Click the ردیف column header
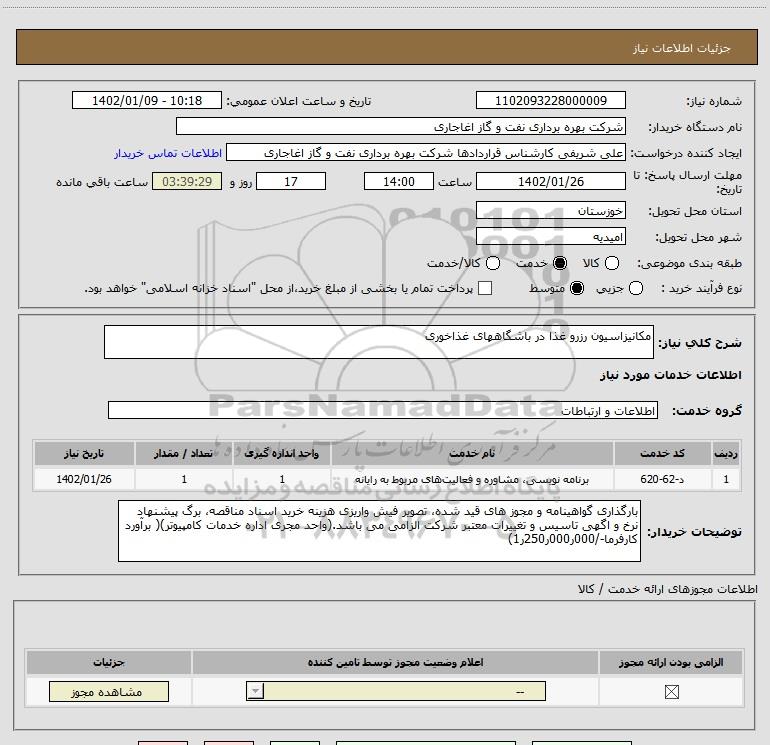 726,453
